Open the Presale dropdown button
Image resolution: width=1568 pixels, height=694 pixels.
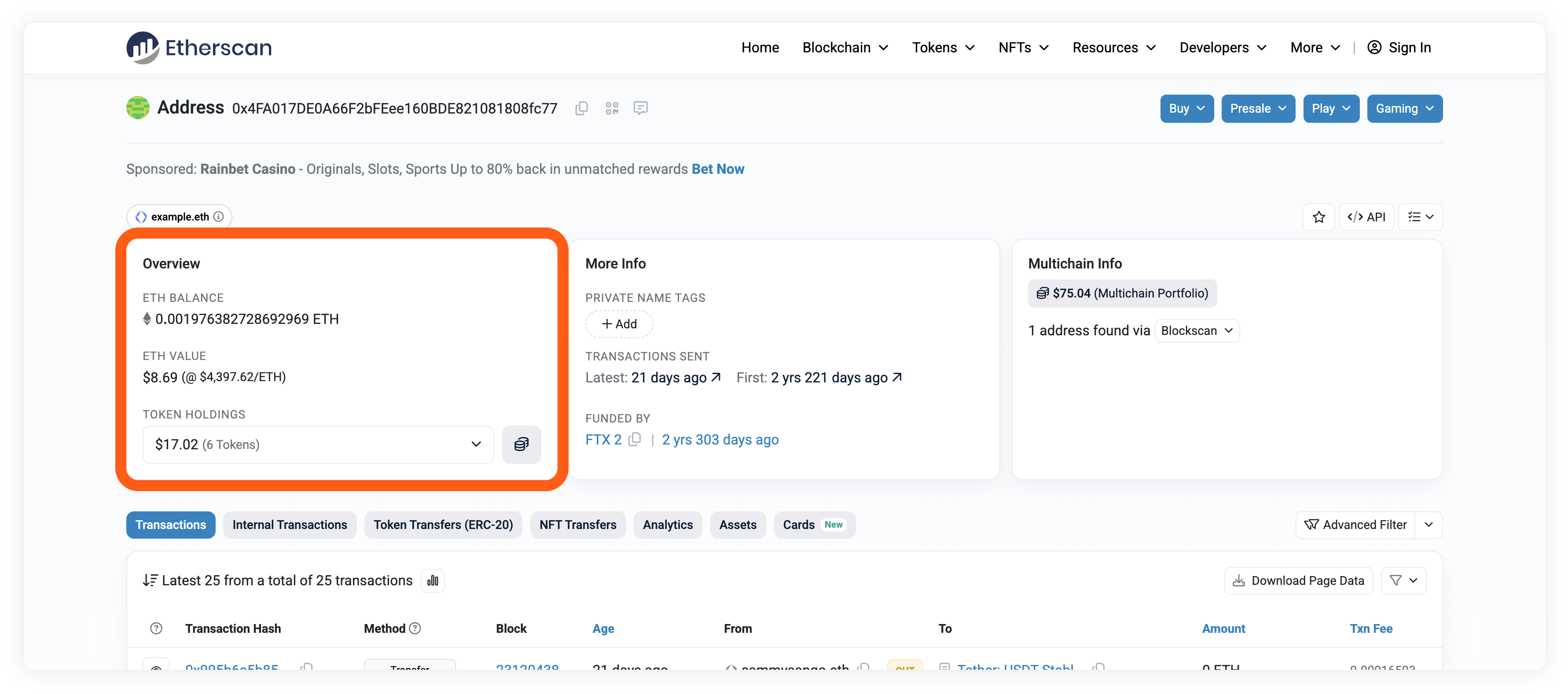tap(1258, 108)
